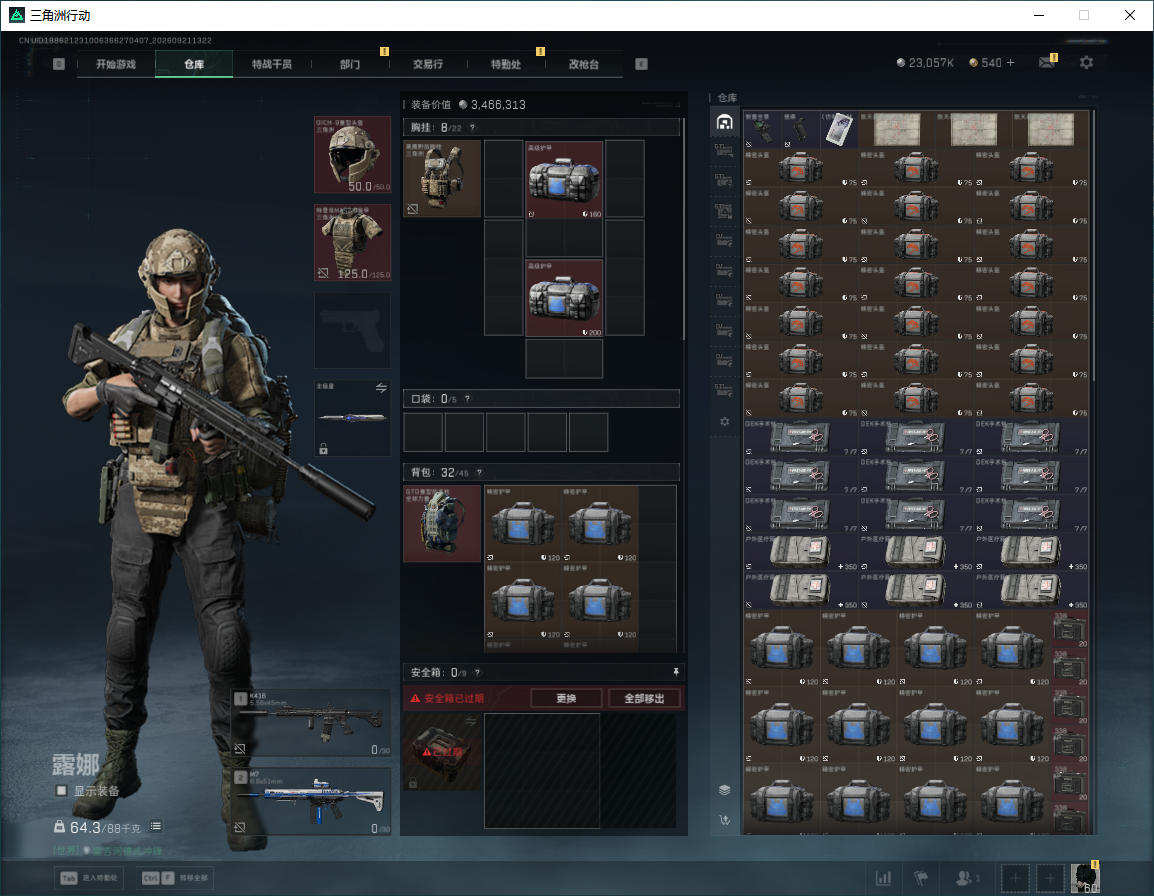
Task: Open the flag icon in bottom bar
Action: pyautogui.click(x=921, y=878)
